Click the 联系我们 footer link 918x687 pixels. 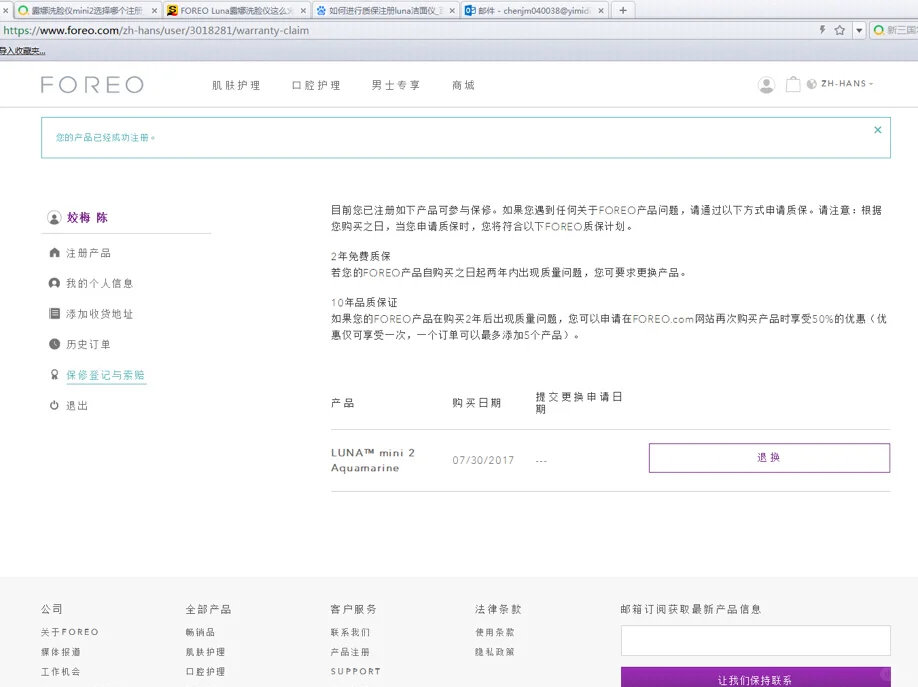tap(350, 632)
